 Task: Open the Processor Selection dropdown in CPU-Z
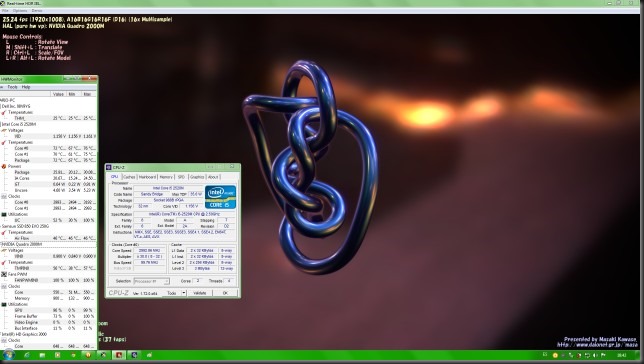point(152,281)
